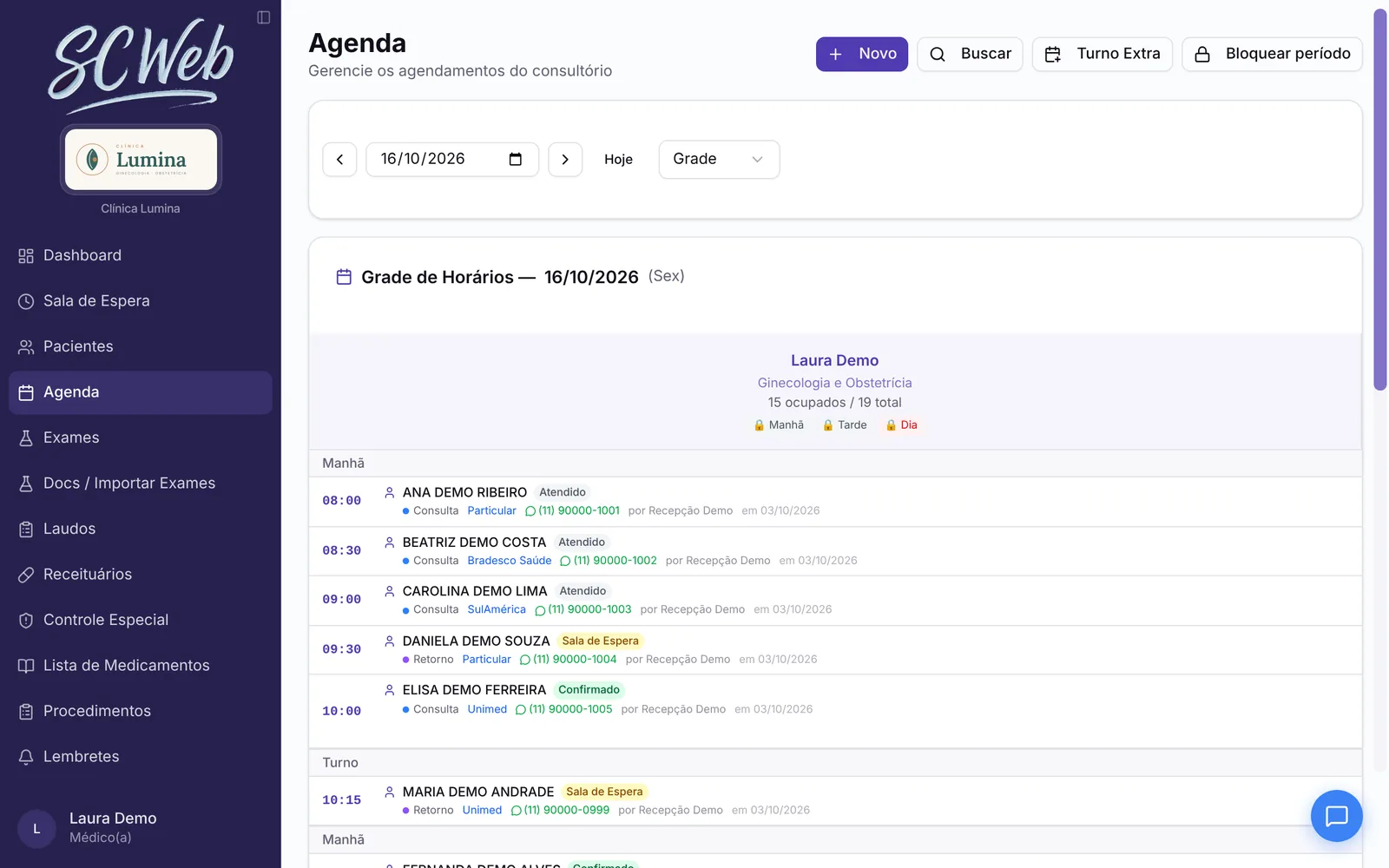The height and width of the screenshot is (868, 1389).
Task: Open Lembretes in sidebar
Action: 141,757
